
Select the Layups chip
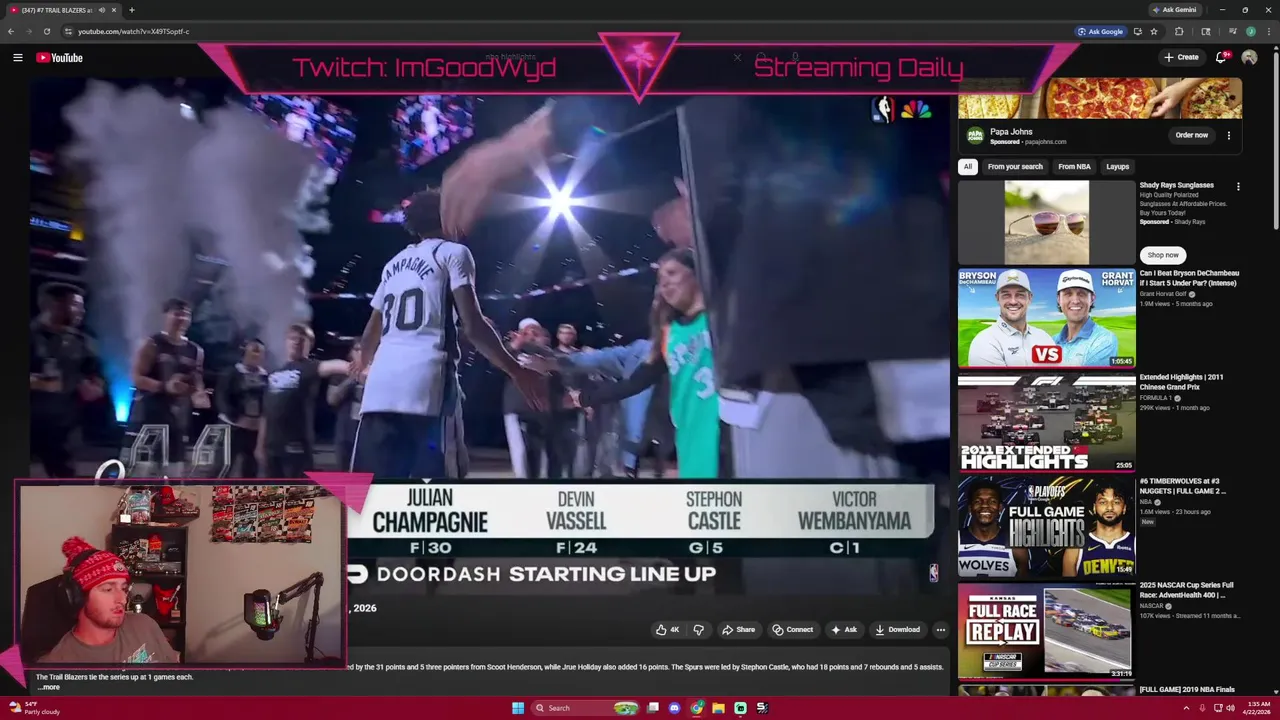[x=1117, y=167]
